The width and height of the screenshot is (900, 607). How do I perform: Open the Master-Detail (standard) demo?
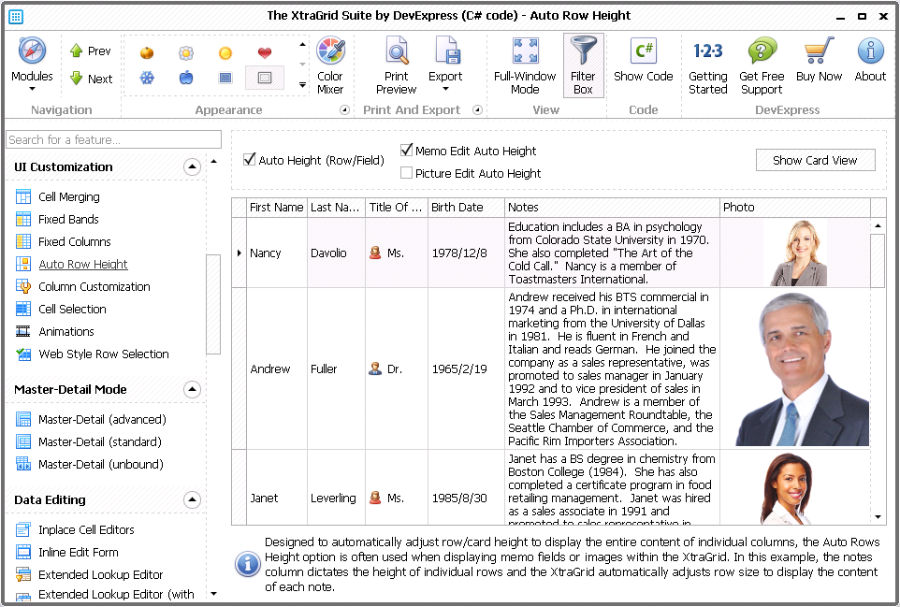[103, 441]
